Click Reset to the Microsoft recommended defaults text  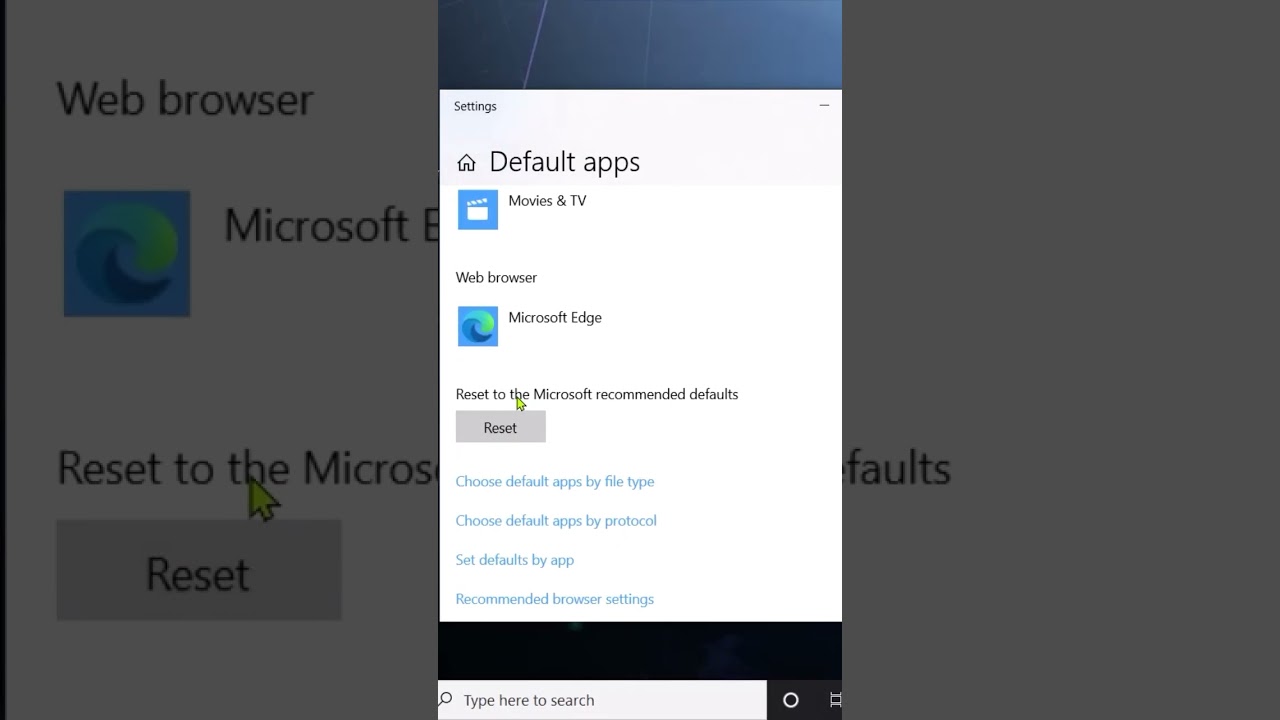click(597, 394)
